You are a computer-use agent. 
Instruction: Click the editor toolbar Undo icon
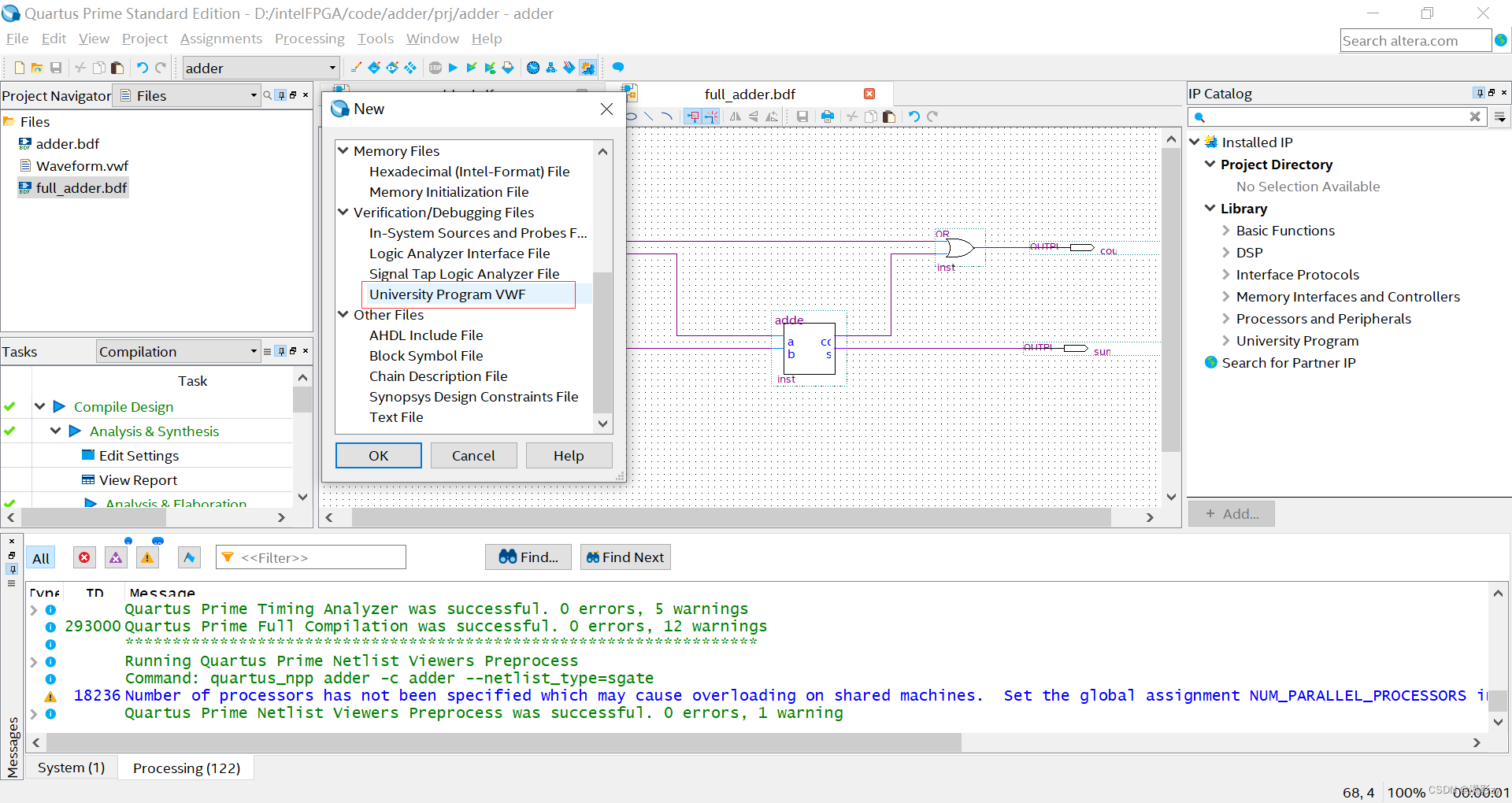point(914,117)
